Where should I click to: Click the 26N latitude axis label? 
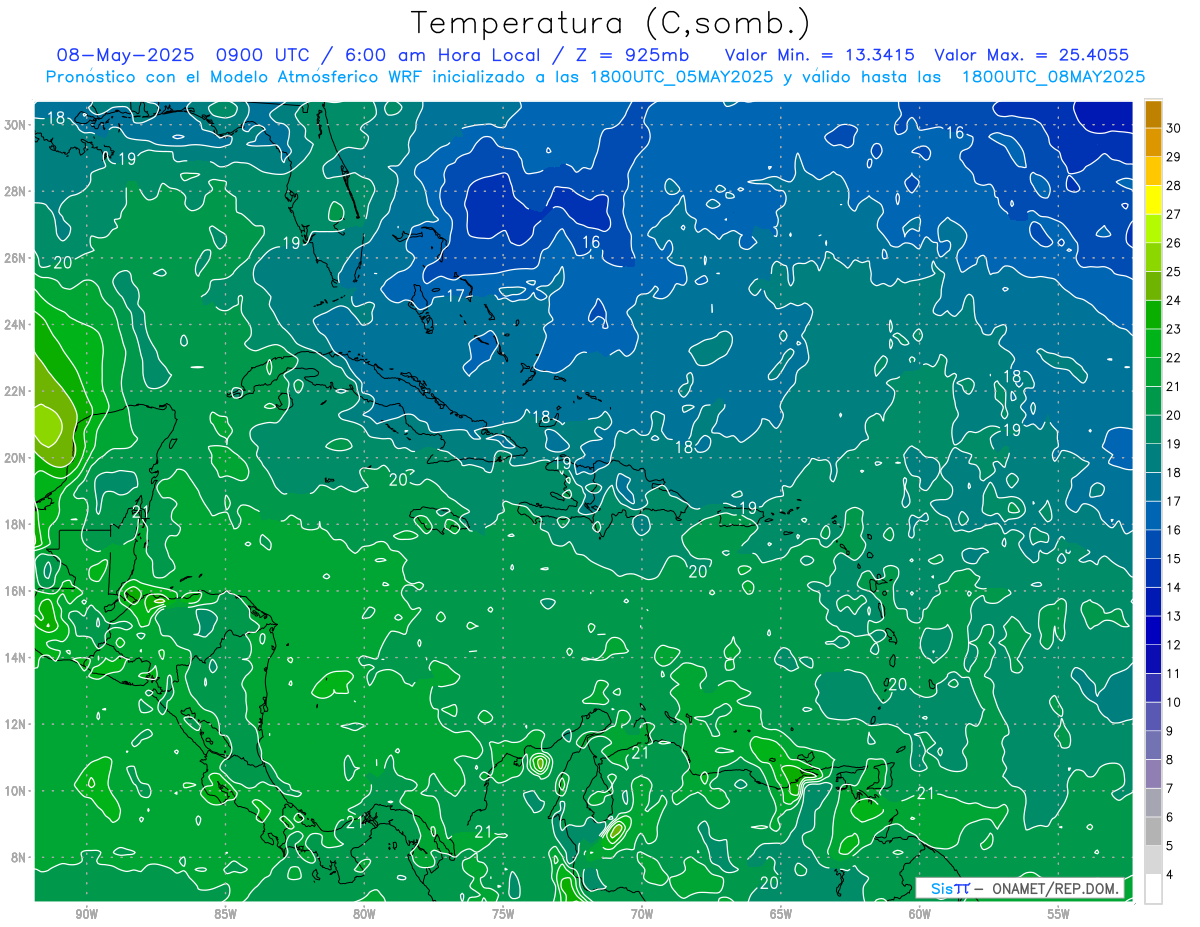15,258
